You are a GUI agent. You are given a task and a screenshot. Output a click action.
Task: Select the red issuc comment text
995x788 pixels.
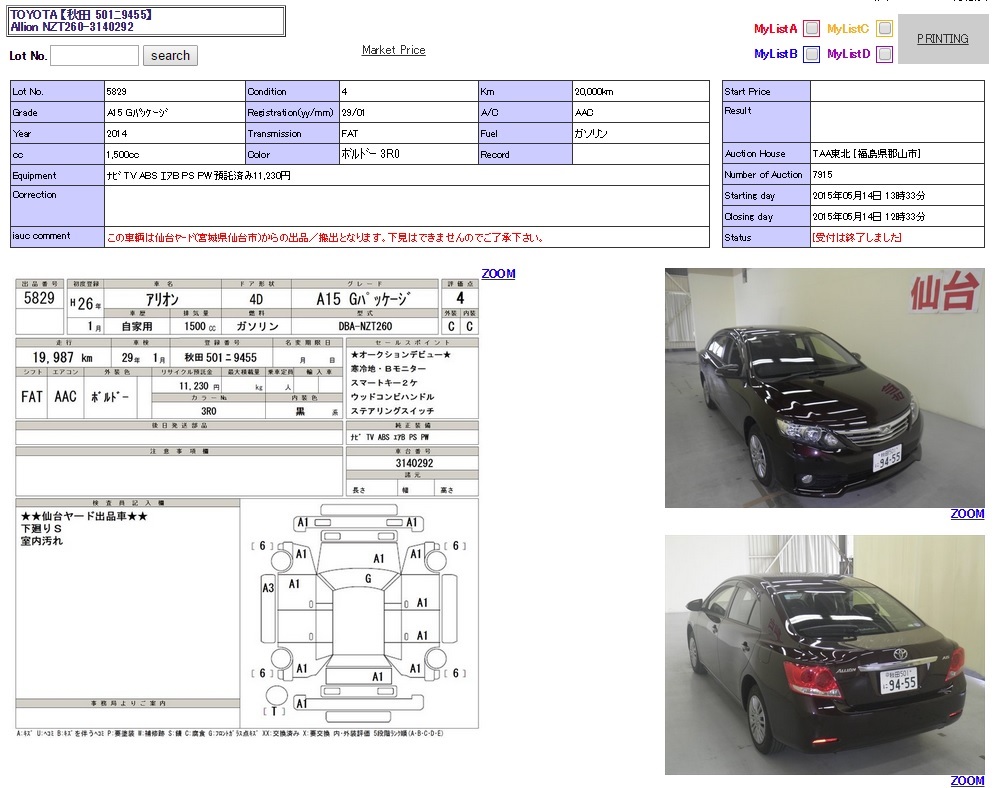[x=325, y=238]
